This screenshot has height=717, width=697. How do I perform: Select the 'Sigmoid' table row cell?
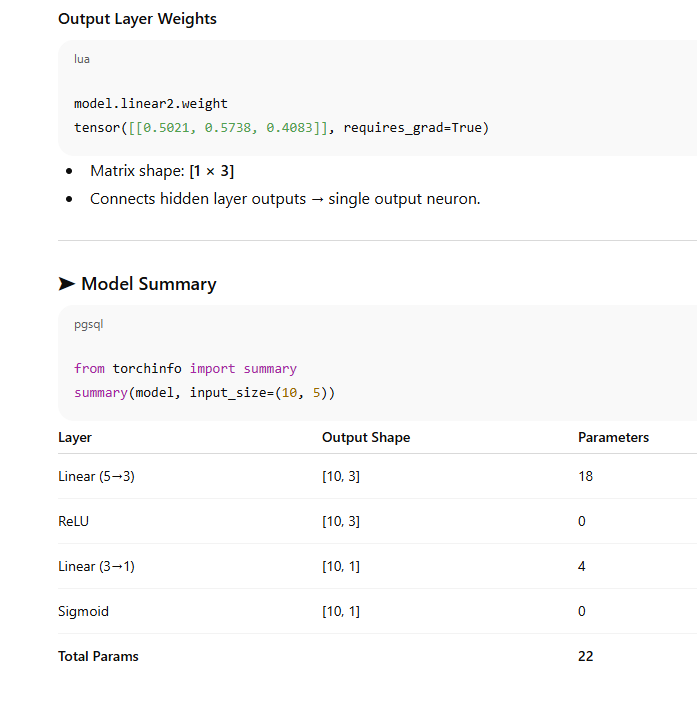click(83, 611)
